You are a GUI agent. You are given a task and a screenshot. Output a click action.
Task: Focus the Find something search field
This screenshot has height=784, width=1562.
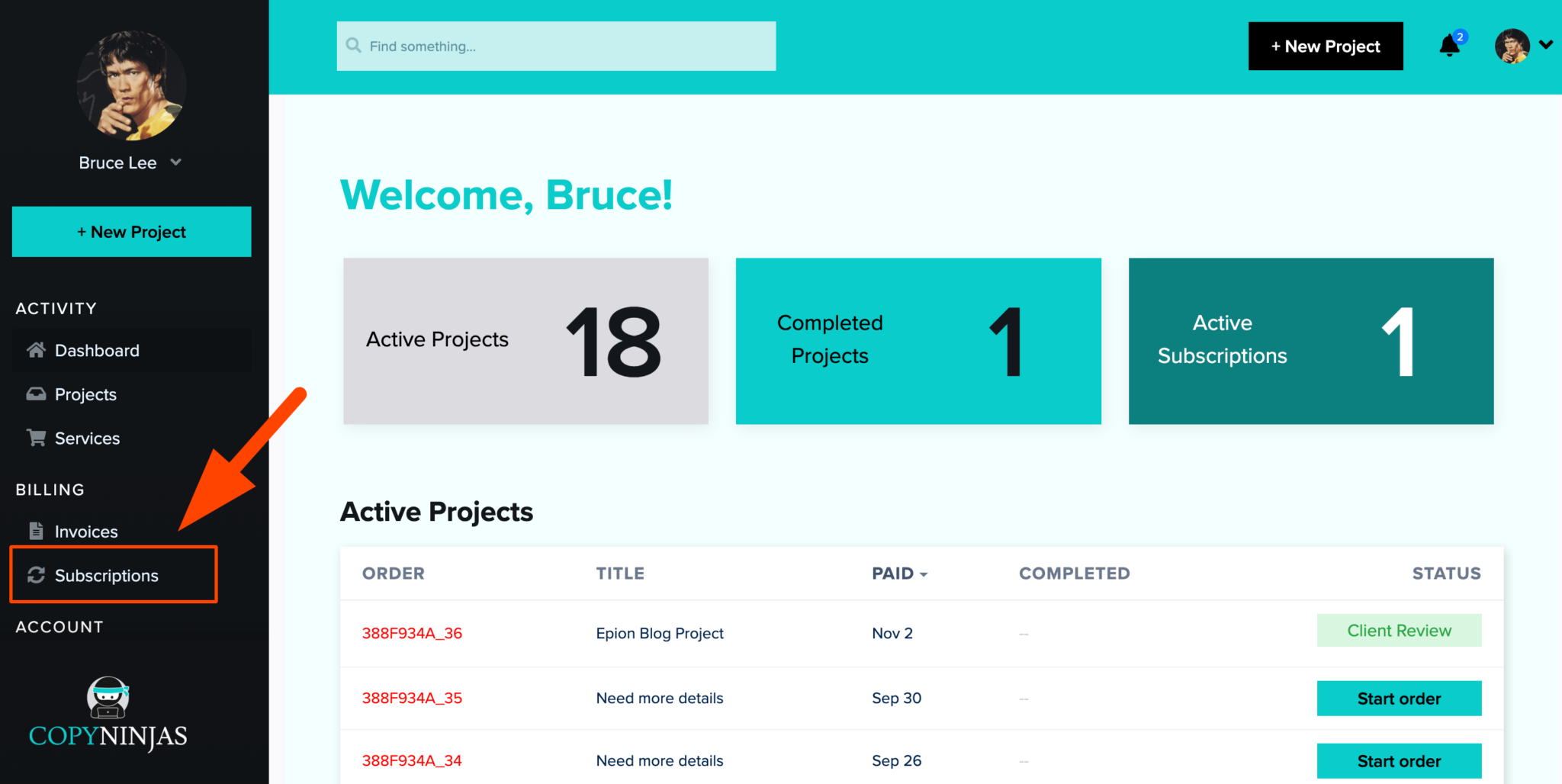pos(556,46)
